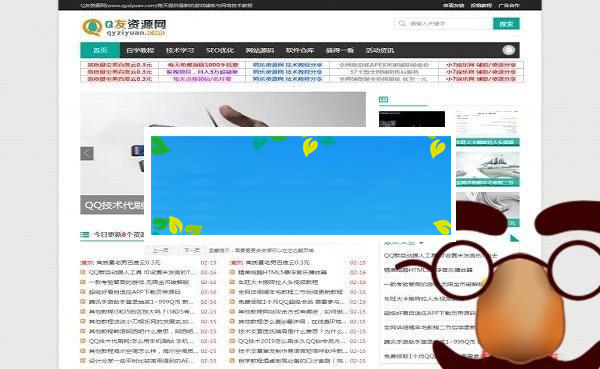Select SEO优化 in the navigation bar
The width and height of the screenshot is (600, 369).
click(x=220, y=50)
